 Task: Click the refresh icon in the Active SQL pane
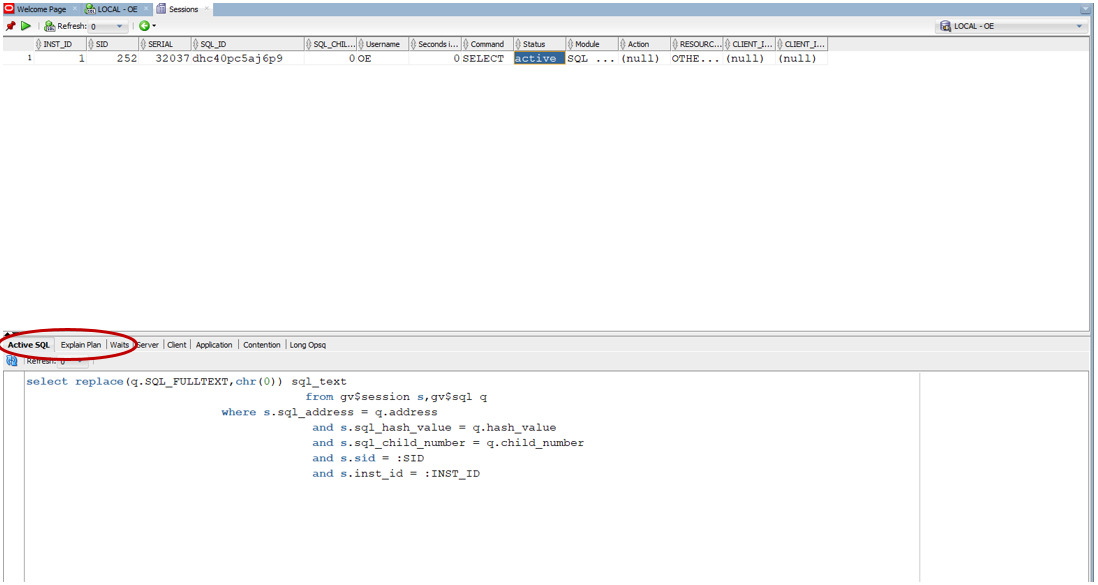pos(12,361)
